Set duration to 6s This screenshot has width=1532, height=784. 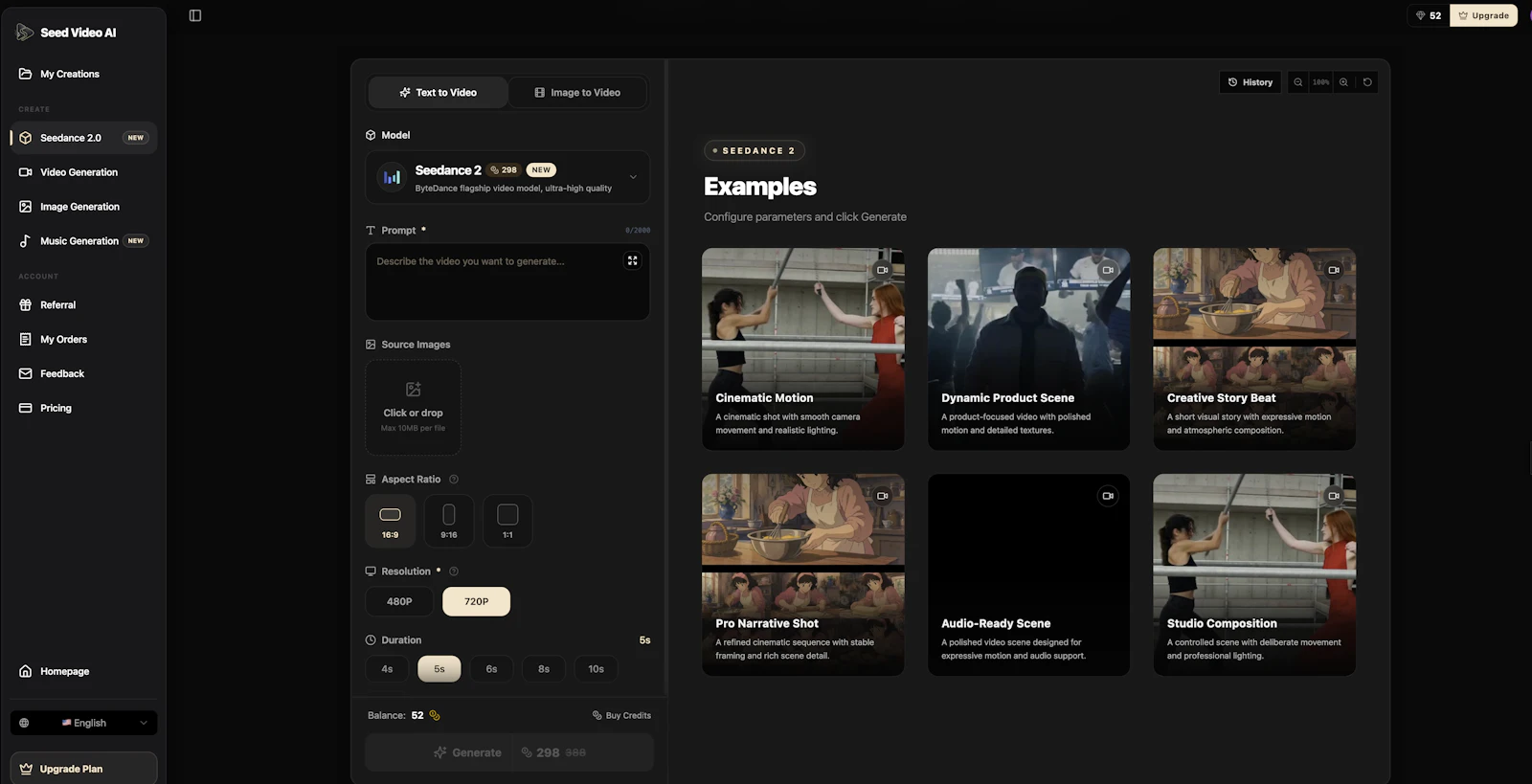(x=491, y=669)
